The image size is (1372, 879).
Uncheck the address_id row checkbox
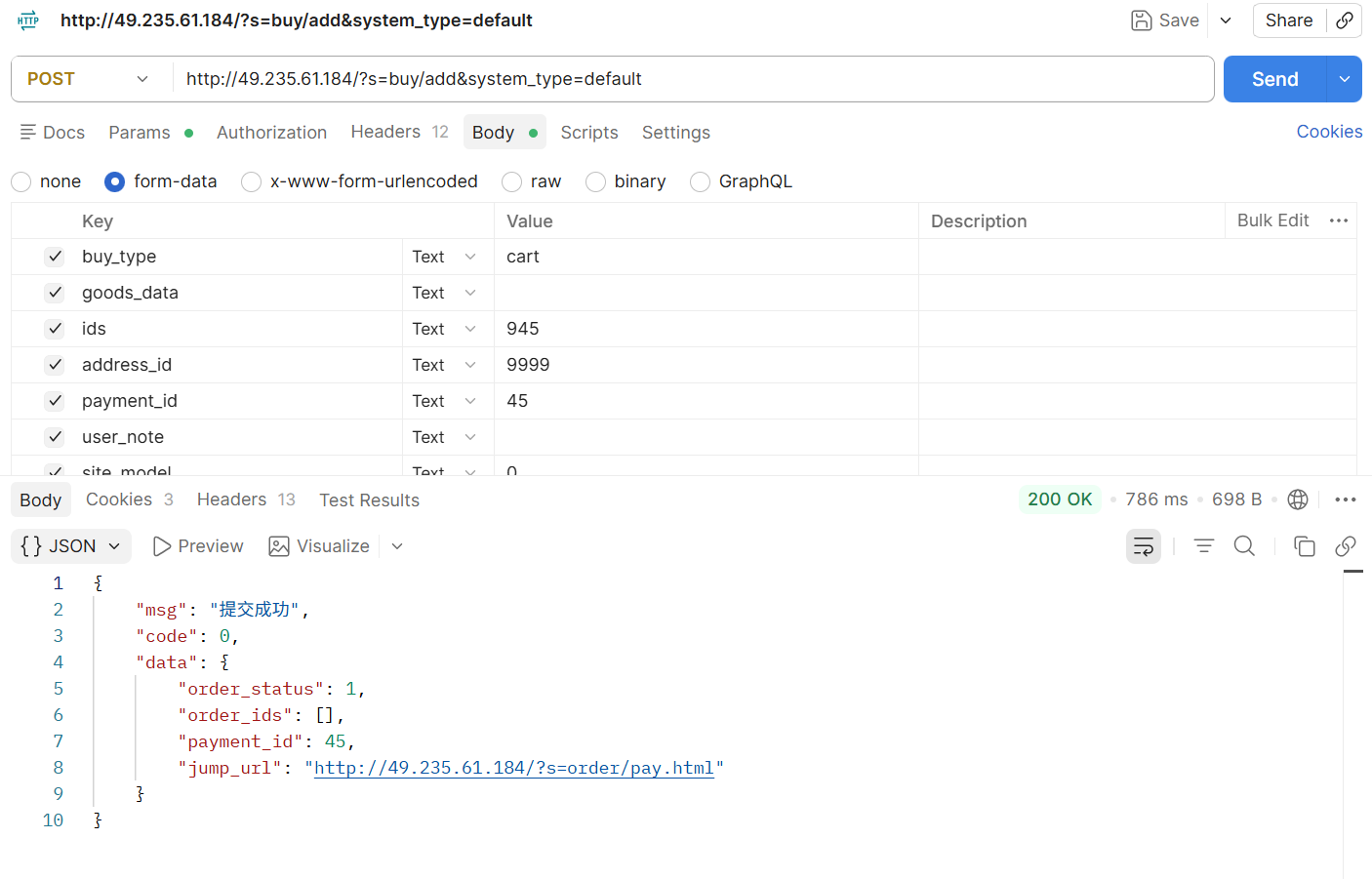55,365
